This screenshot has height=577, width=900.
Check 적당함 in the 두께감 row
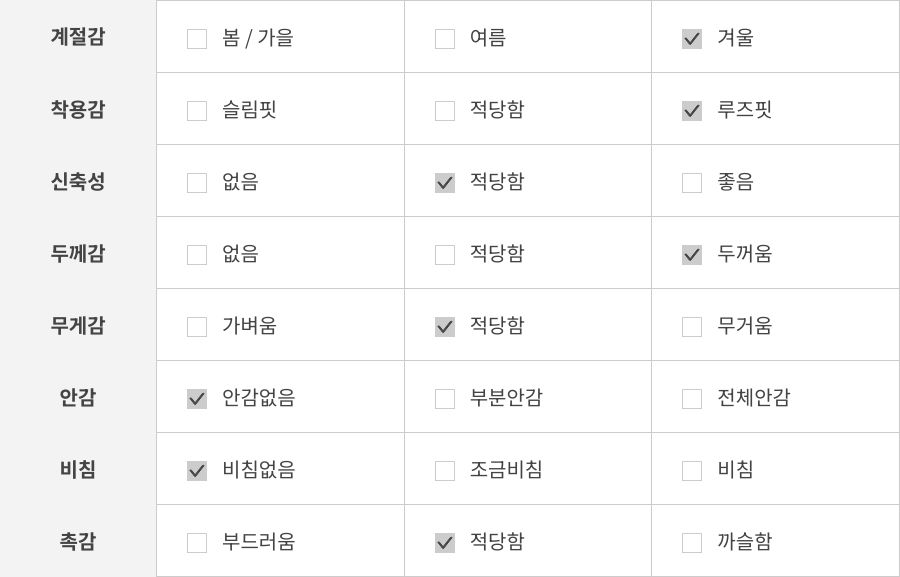pyautogui.click(x=445, y=255)
